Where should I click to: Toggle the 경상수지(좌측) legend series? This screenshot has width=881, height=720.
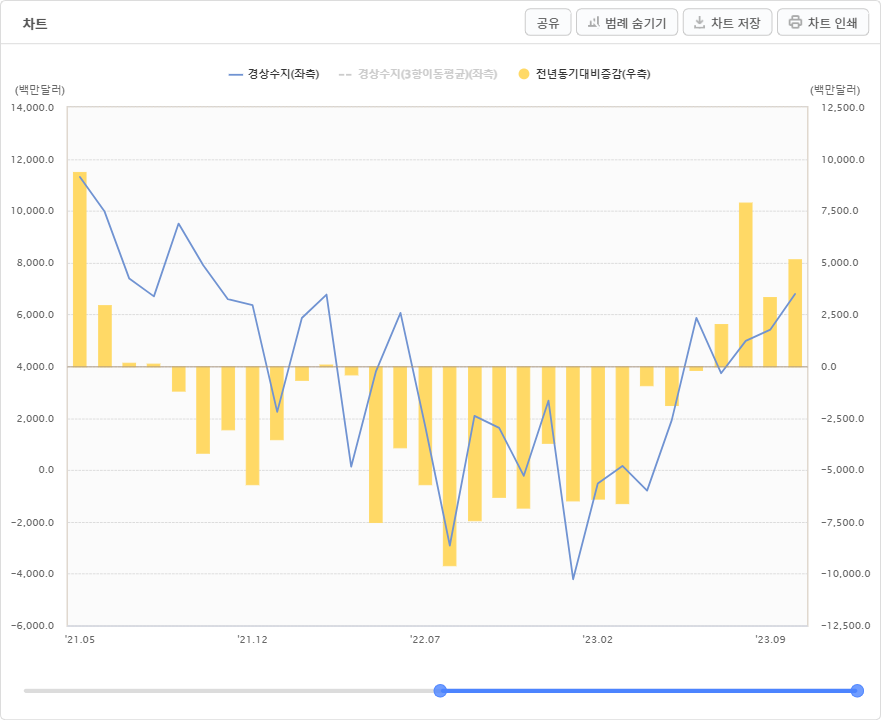pos(274,74)
